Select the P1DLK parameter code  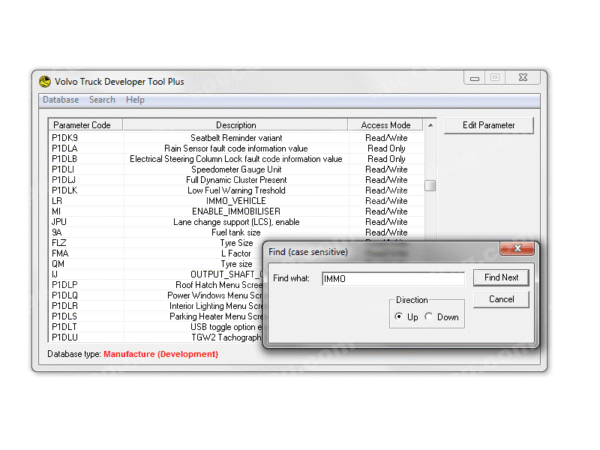click(65, 191)
